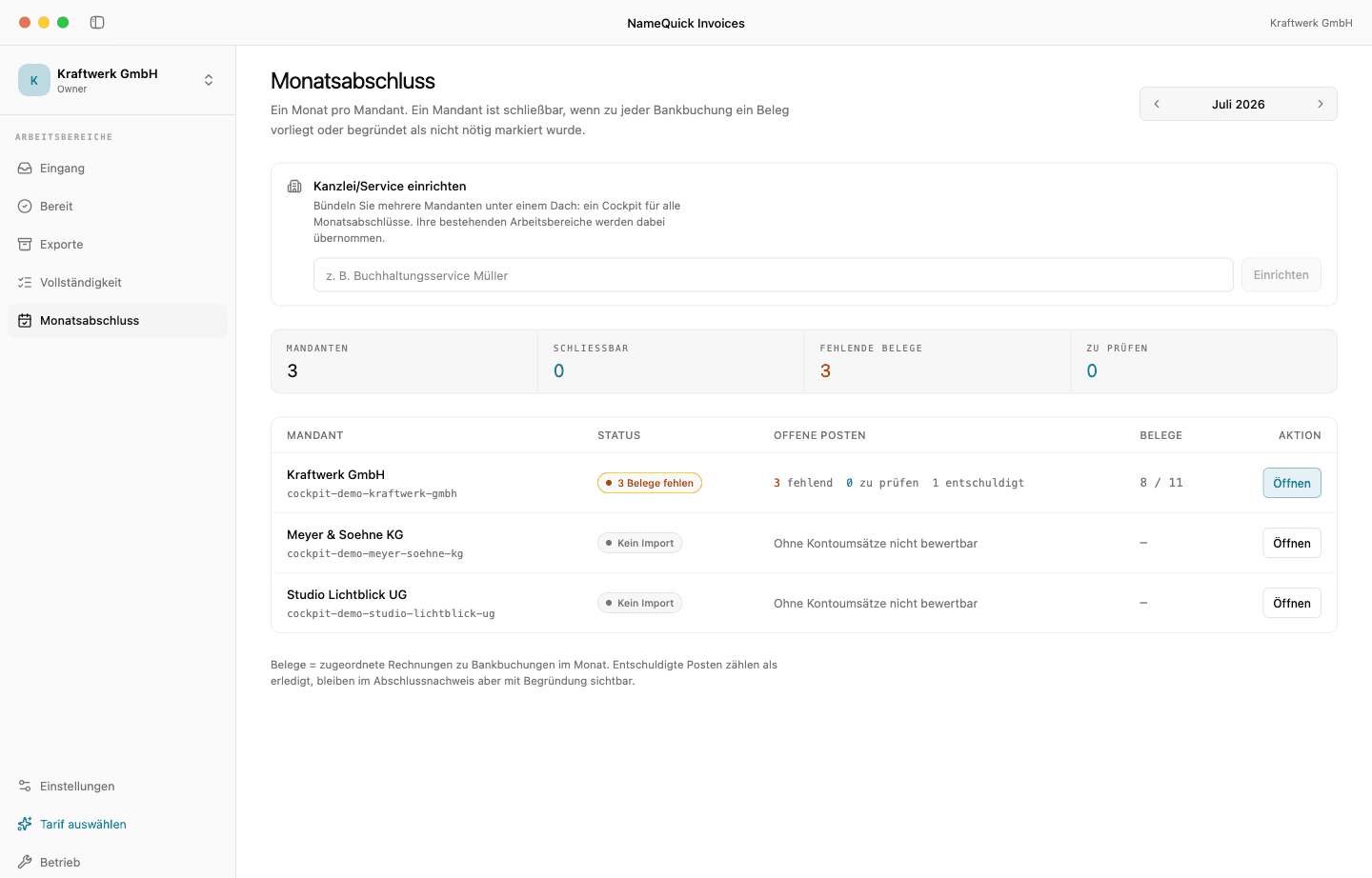Click the OFFENE POSTEN column header
Screen dimensions: 1372x878
819,435
